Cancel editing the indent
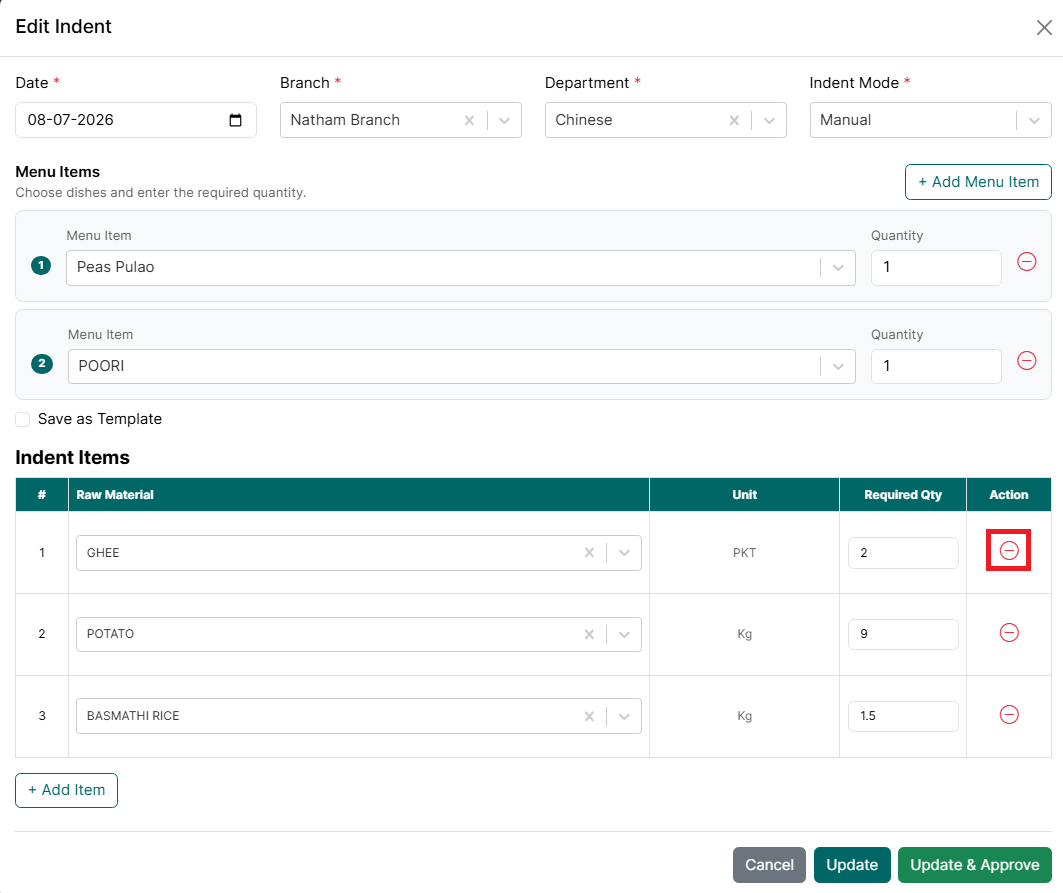1063x893 pixels. pos(769,865)
